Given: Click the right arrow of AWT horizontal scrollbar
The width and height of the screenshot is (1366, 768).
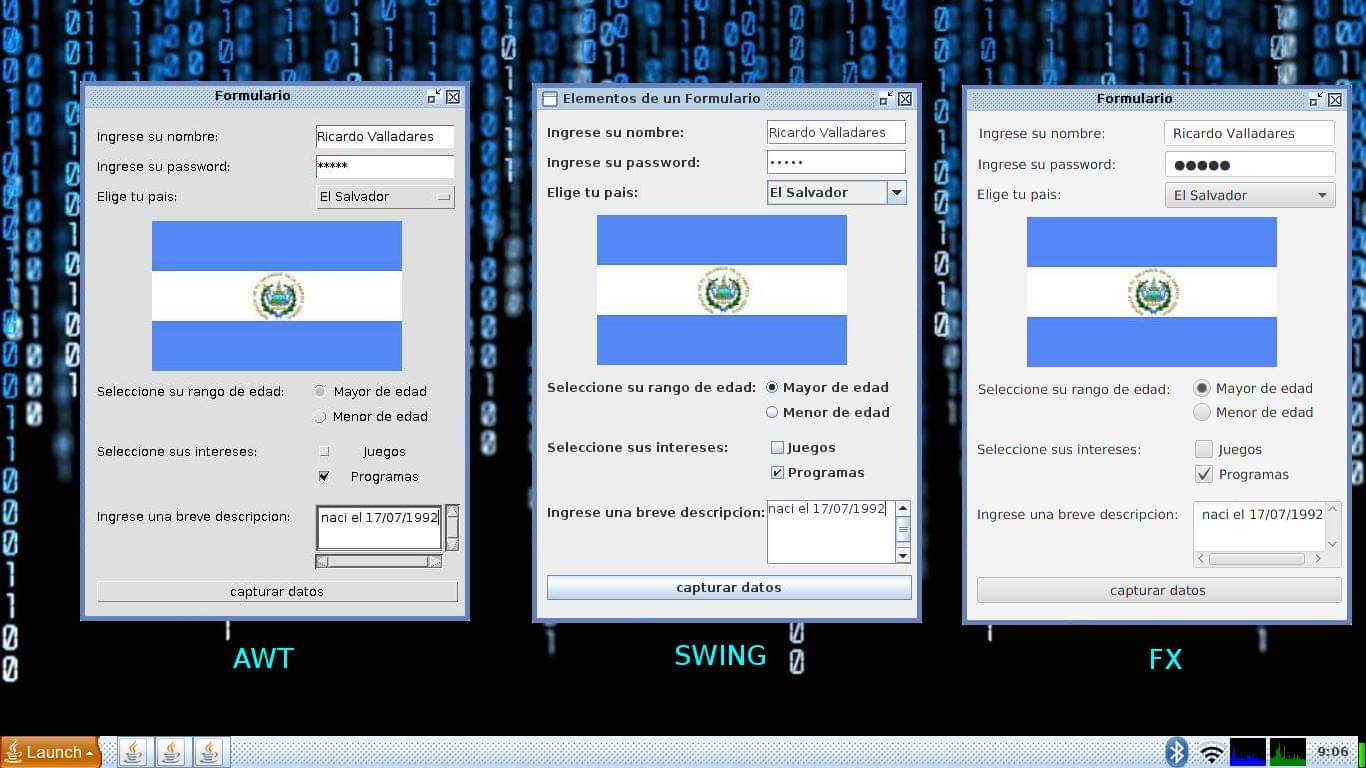Looking at the screenshot, I should (x=435, y=562).
